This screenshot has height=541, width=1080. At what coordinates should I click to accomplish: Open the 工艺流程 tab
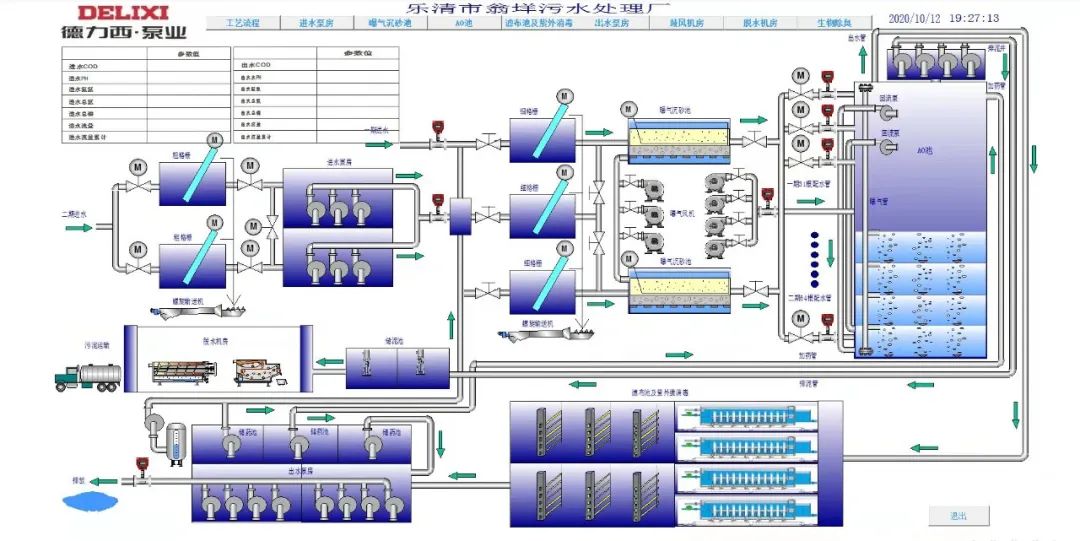click(241, 21)
